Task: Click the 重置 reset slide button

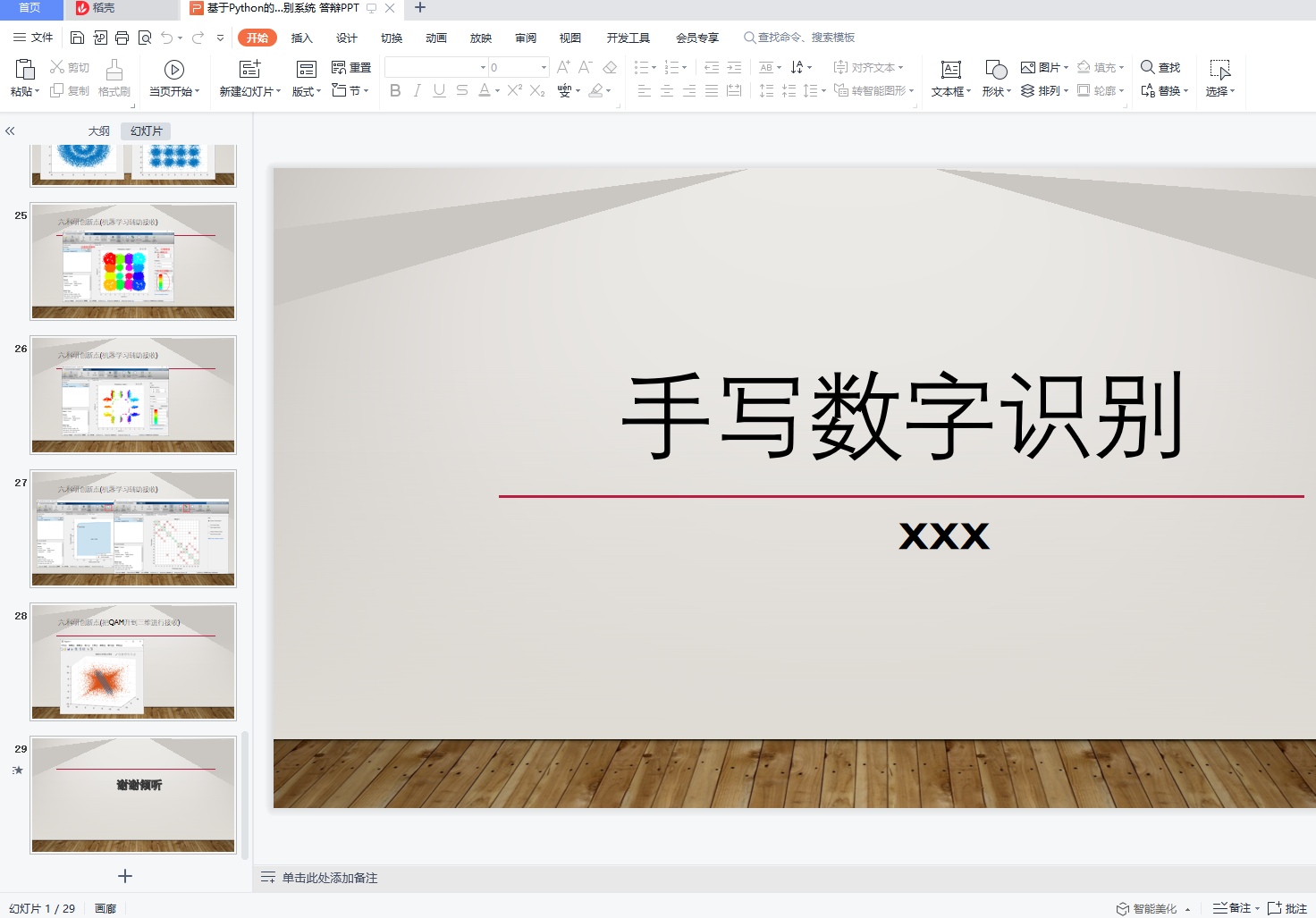Action: pyautogui.click(x=351, y=67)
